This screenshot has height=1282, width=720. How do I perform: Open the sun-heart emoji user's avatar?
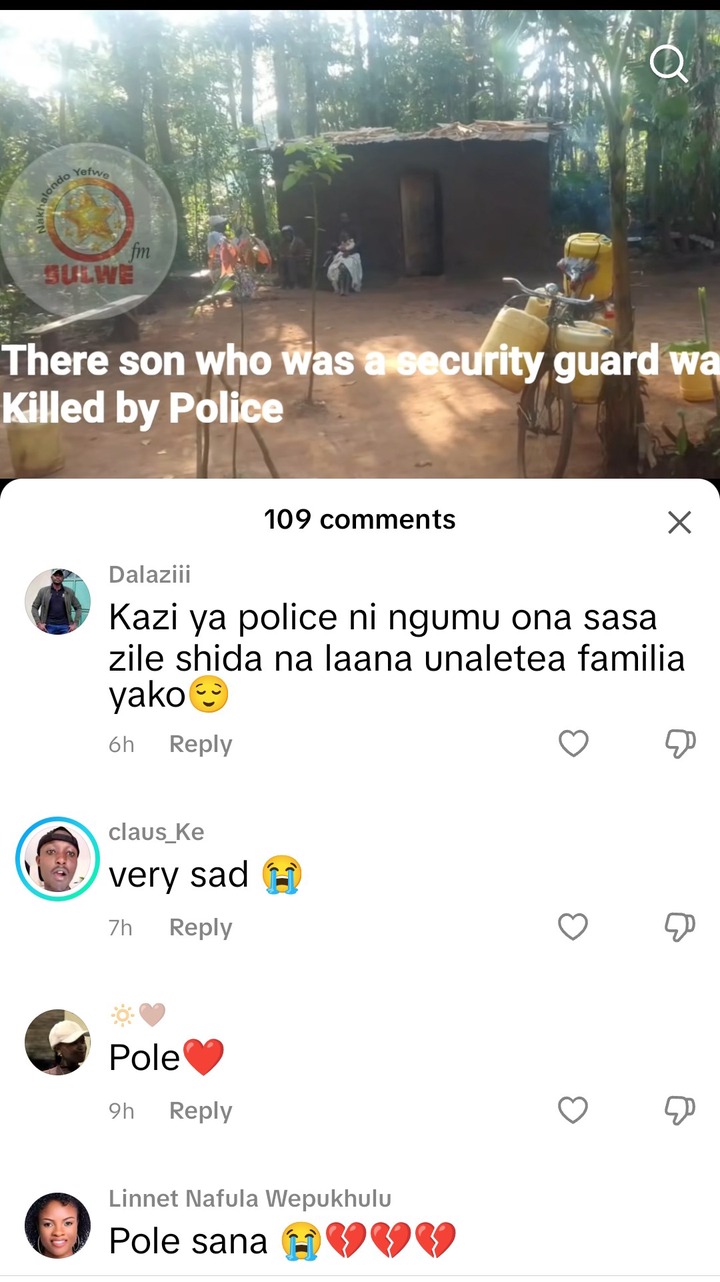point(57,1042)
